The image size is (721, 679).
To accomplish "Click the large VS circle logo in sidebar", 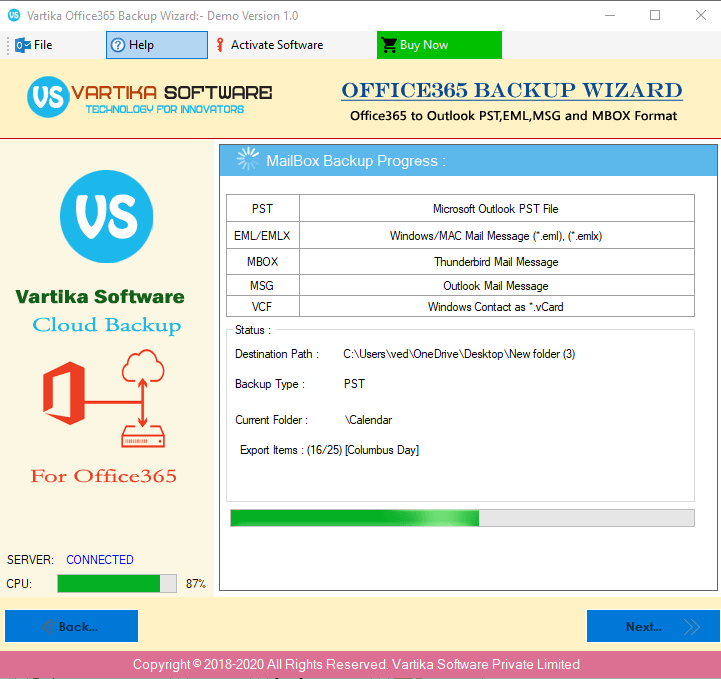I will (x=107, y=217).
